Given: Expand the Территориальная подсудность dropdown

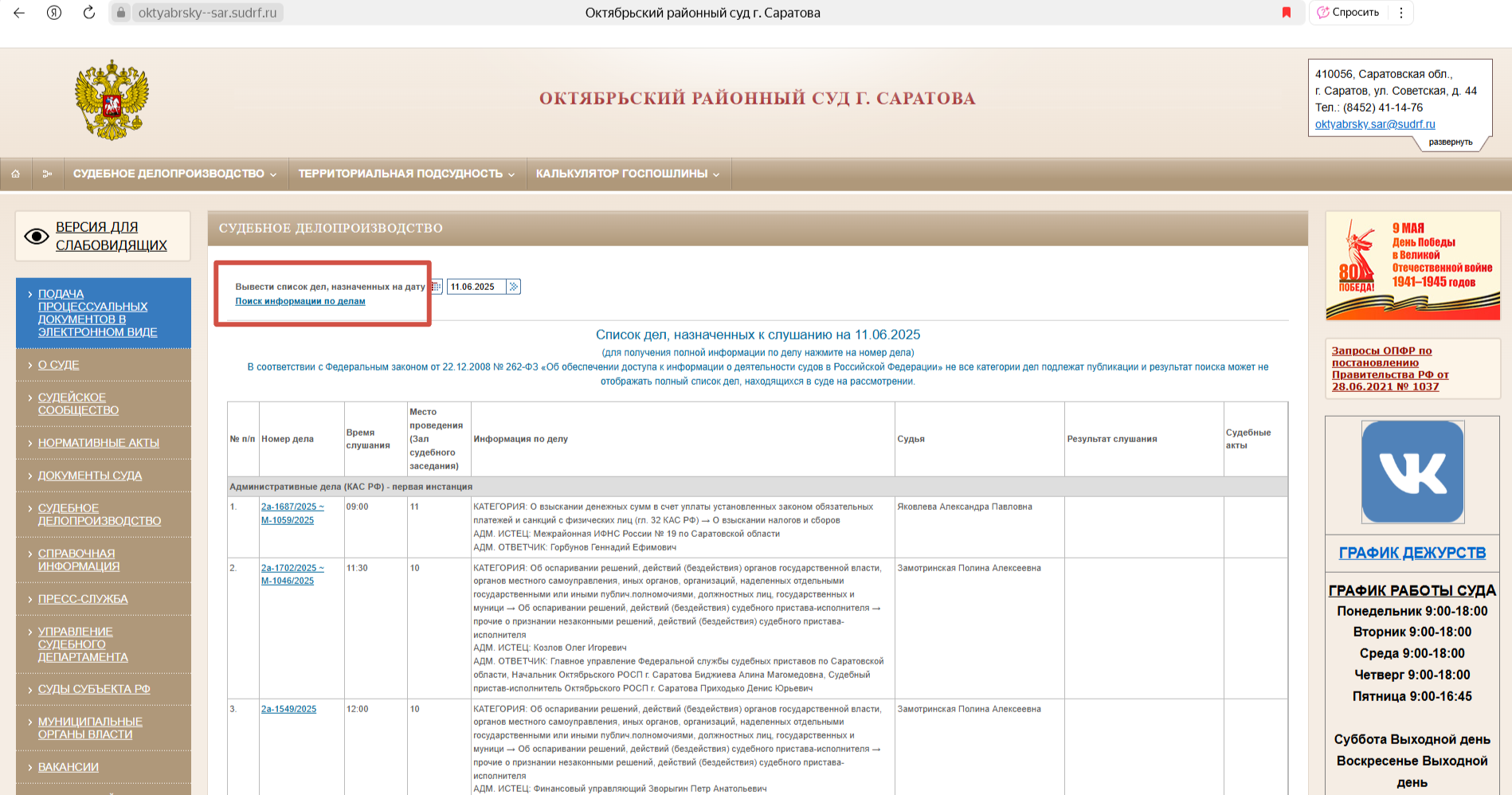Looking at the screenshot, I should 405,174.
